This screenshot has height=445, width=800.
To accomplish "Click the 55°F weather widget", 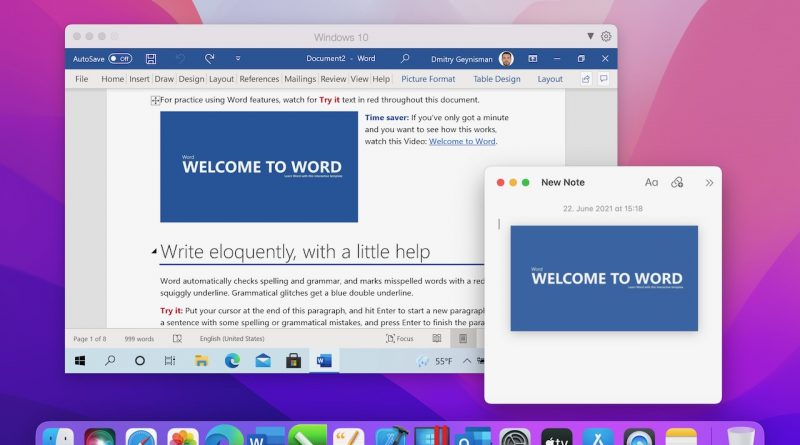I will click(x=435, y=361).
